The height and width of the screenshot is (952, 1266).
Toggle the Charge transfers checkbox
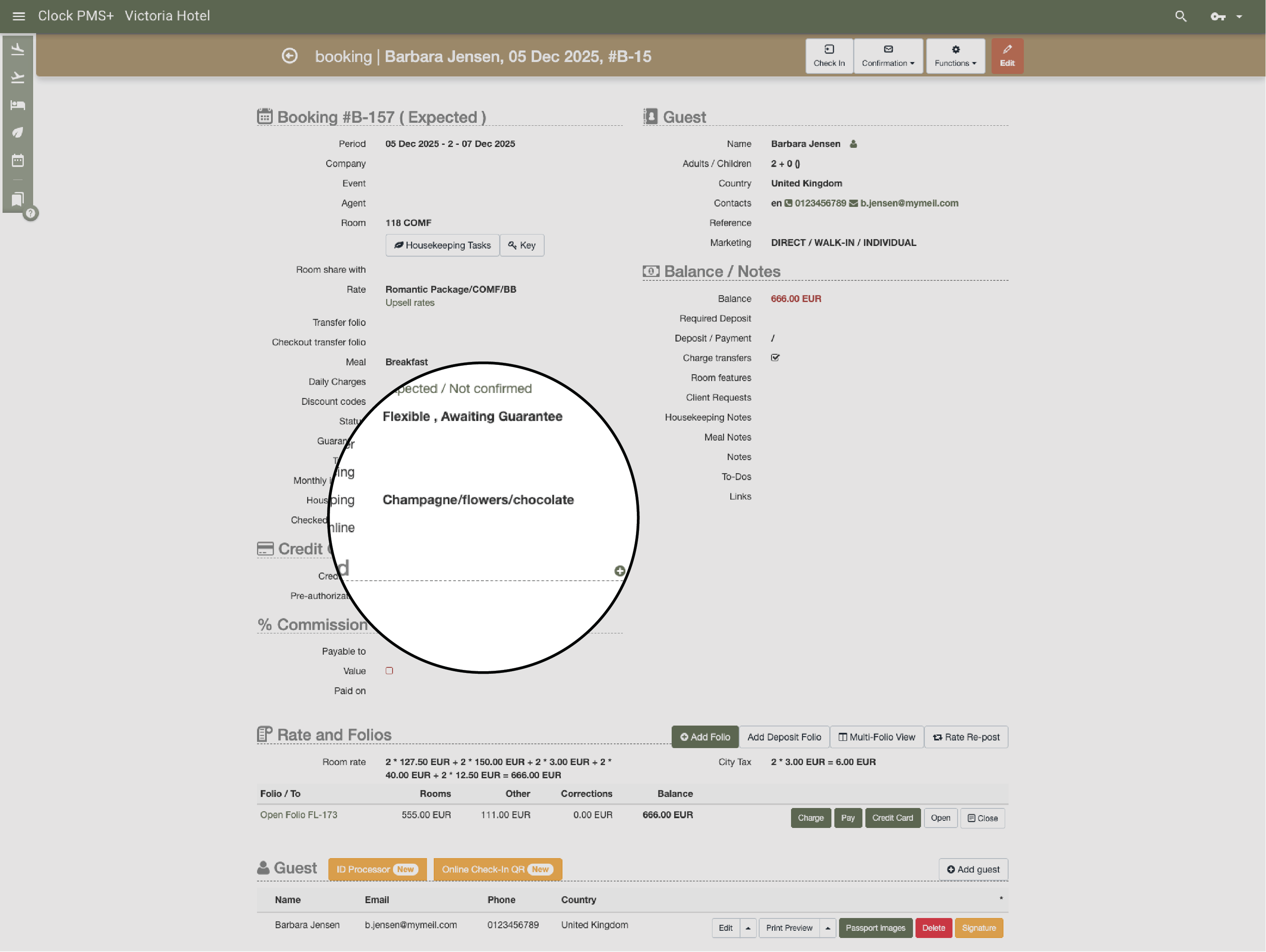tap(775, 358)
